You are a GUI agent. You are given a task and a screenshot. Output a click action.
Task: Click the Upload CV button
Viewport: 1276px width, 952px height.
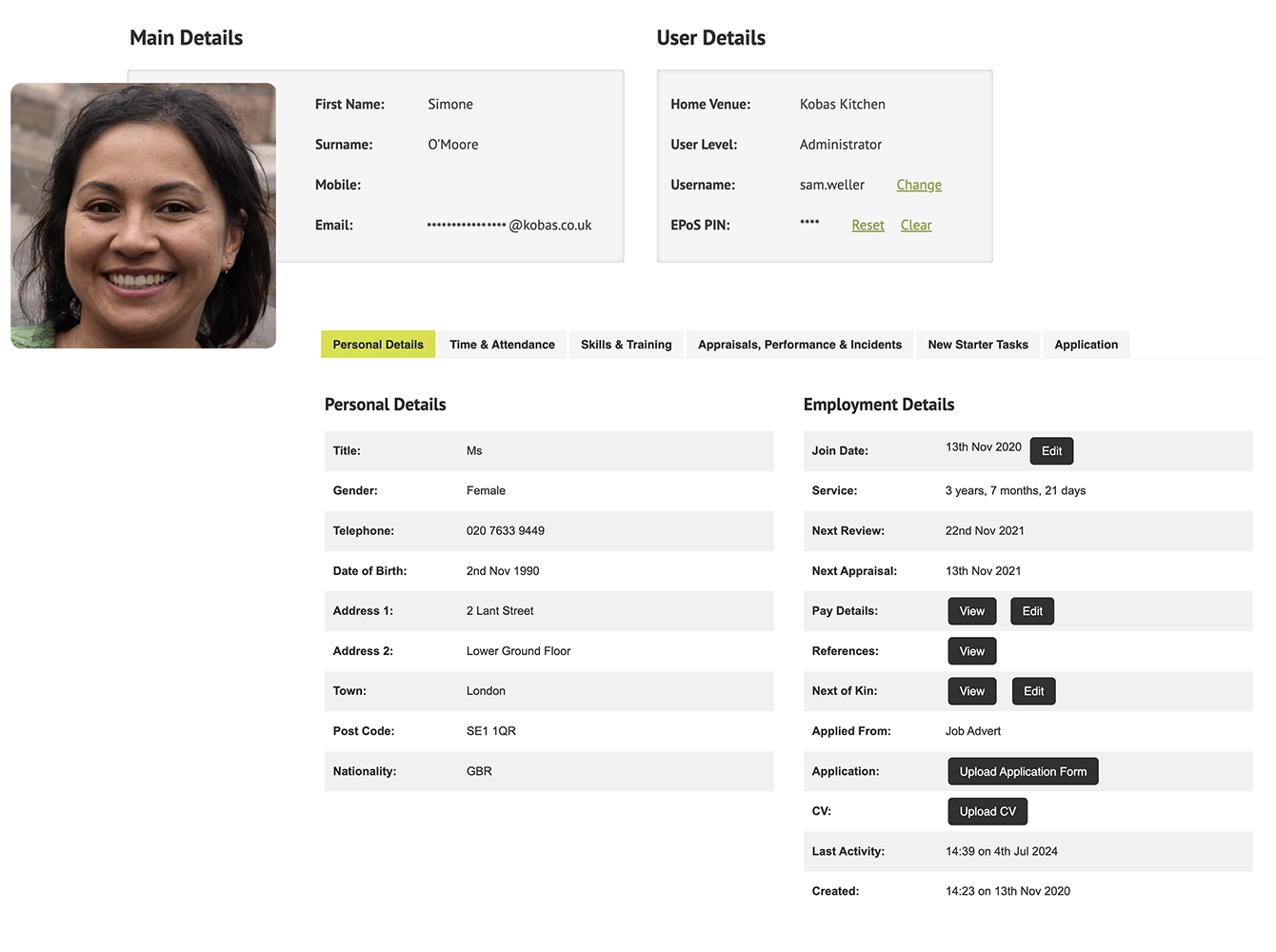(x=987, y=811)
